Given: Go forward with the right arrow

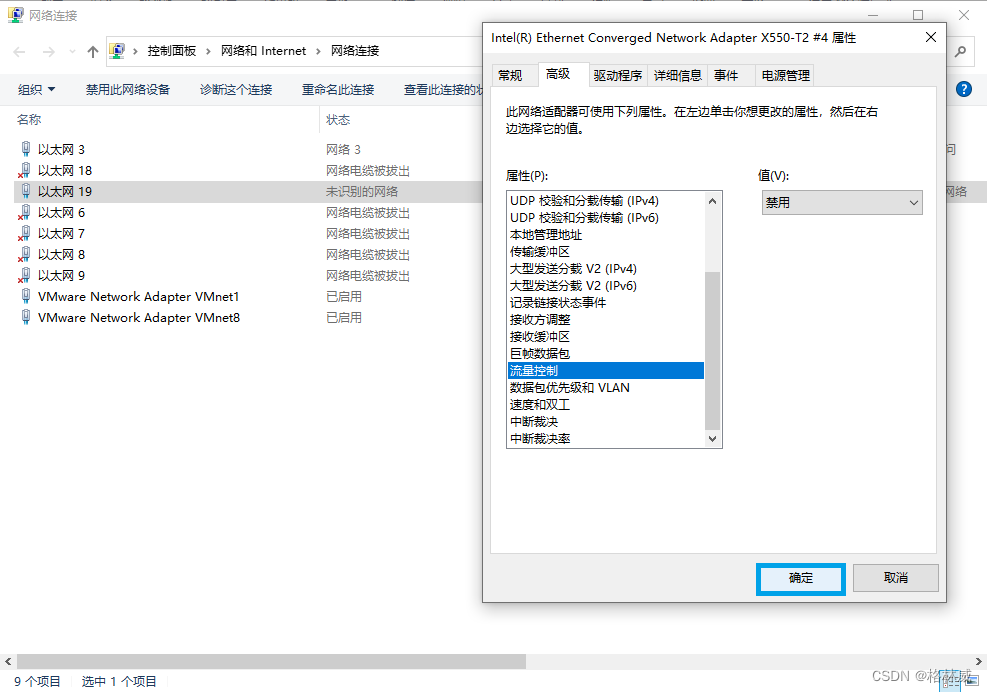Looking at the screenshot, I should (48, 52).
